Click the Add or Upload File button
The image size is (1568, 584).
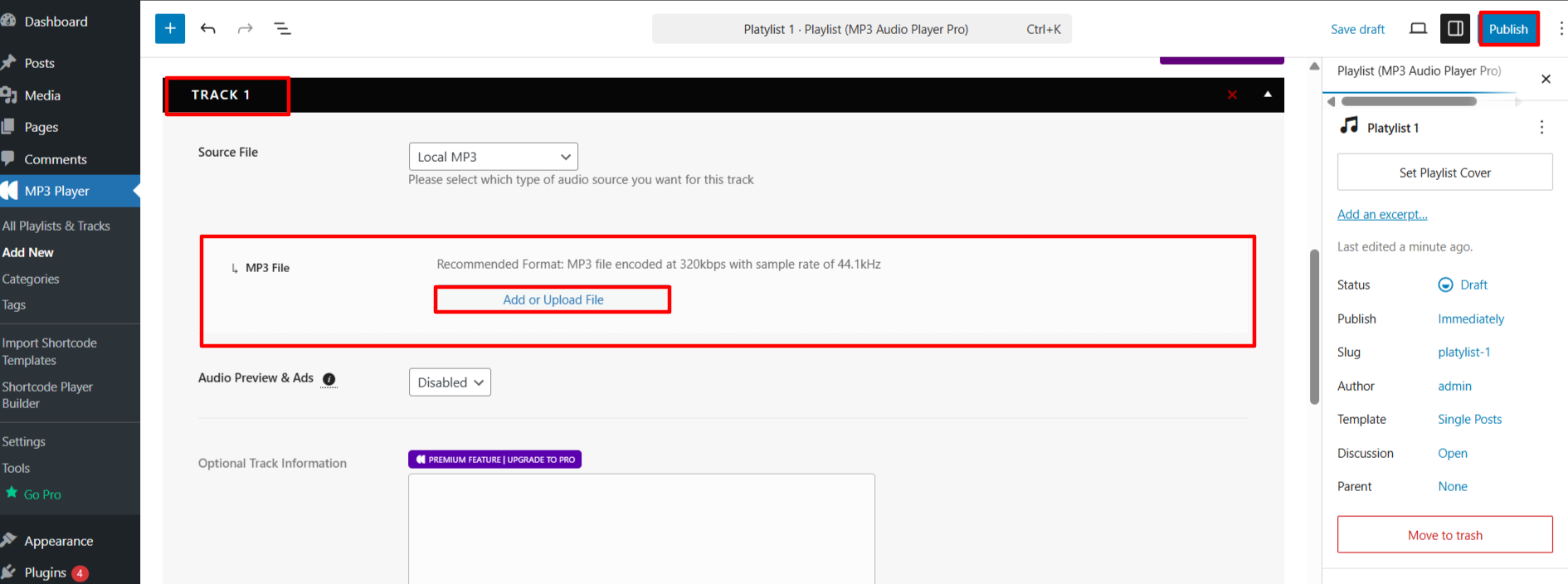(553, 299)
